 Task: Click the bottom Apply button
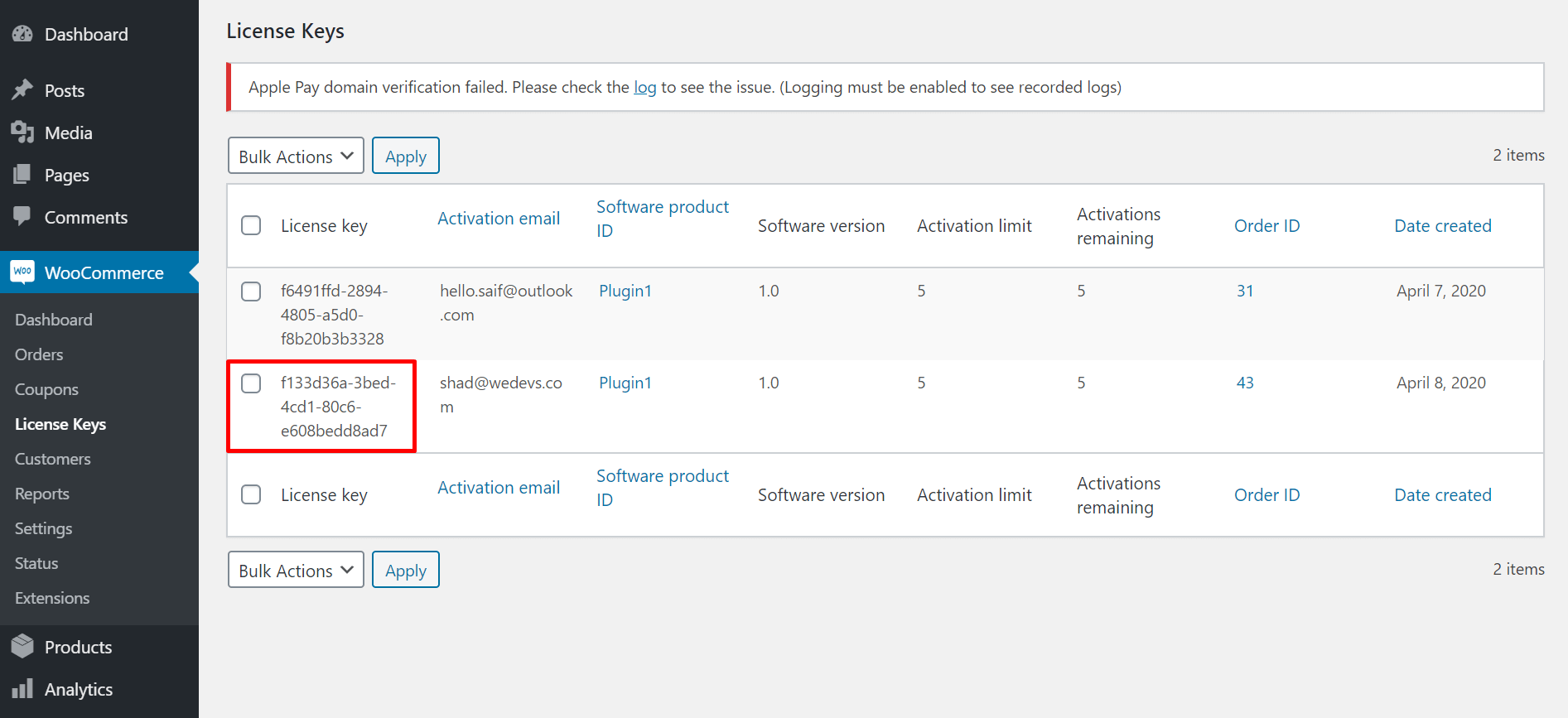click(x=406, y=570)
